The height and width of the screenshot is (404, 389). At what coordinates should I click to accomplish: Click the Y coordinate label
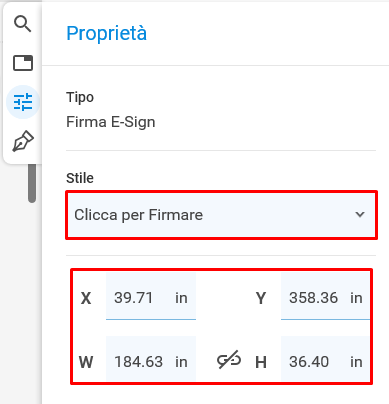click(261, 298)
